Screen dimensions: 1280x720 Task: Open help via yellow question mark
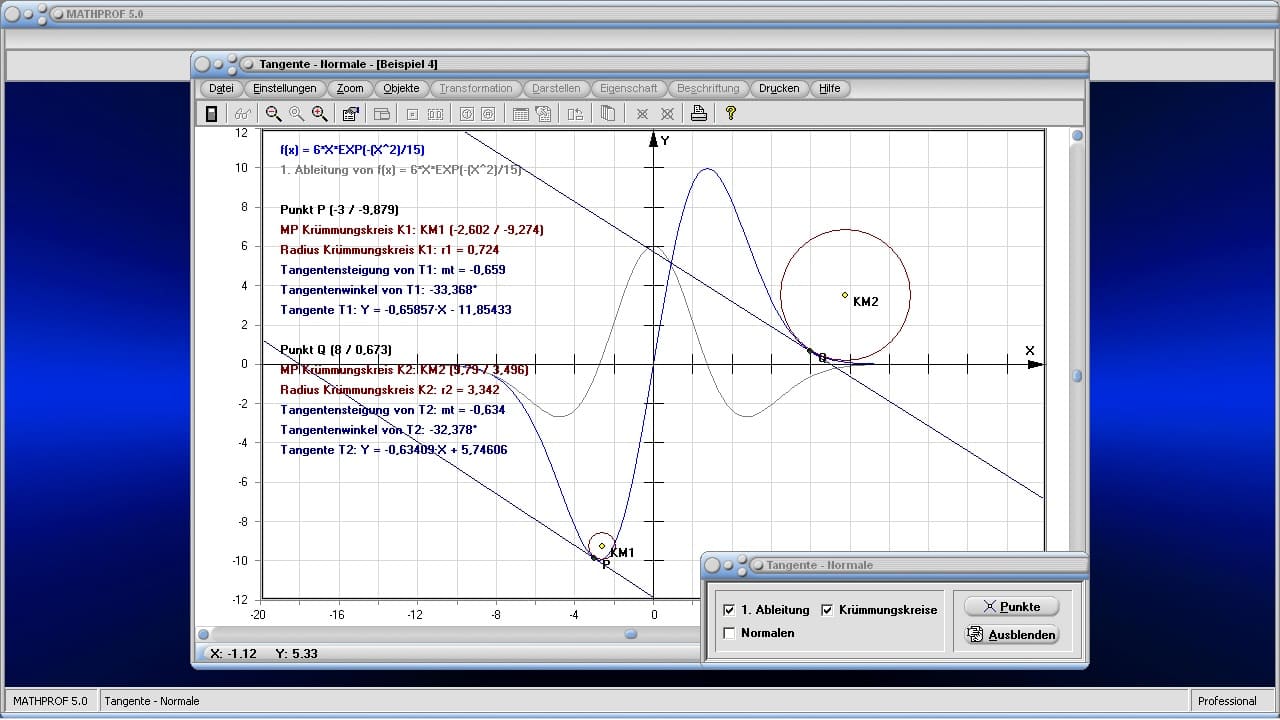(731, 114)
